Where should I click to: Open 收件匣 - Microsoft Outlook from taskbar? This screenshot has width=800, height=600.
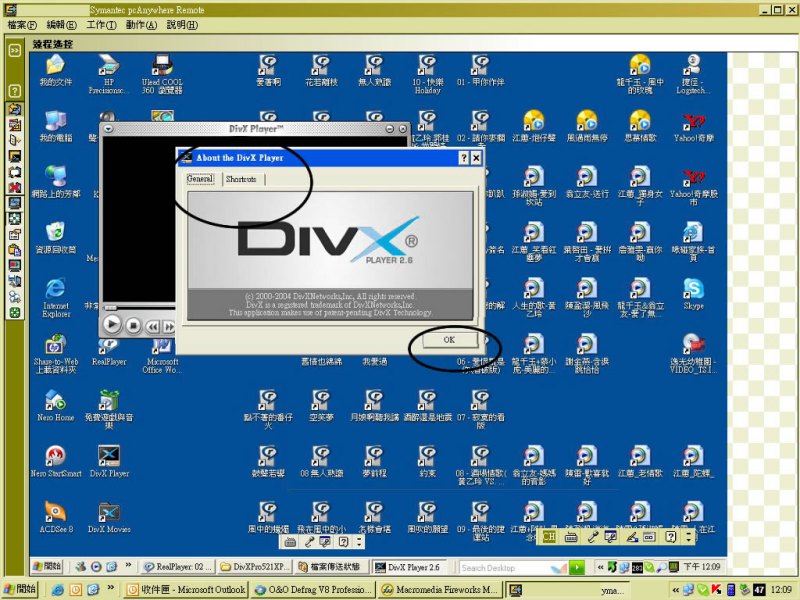click(186, 590)
